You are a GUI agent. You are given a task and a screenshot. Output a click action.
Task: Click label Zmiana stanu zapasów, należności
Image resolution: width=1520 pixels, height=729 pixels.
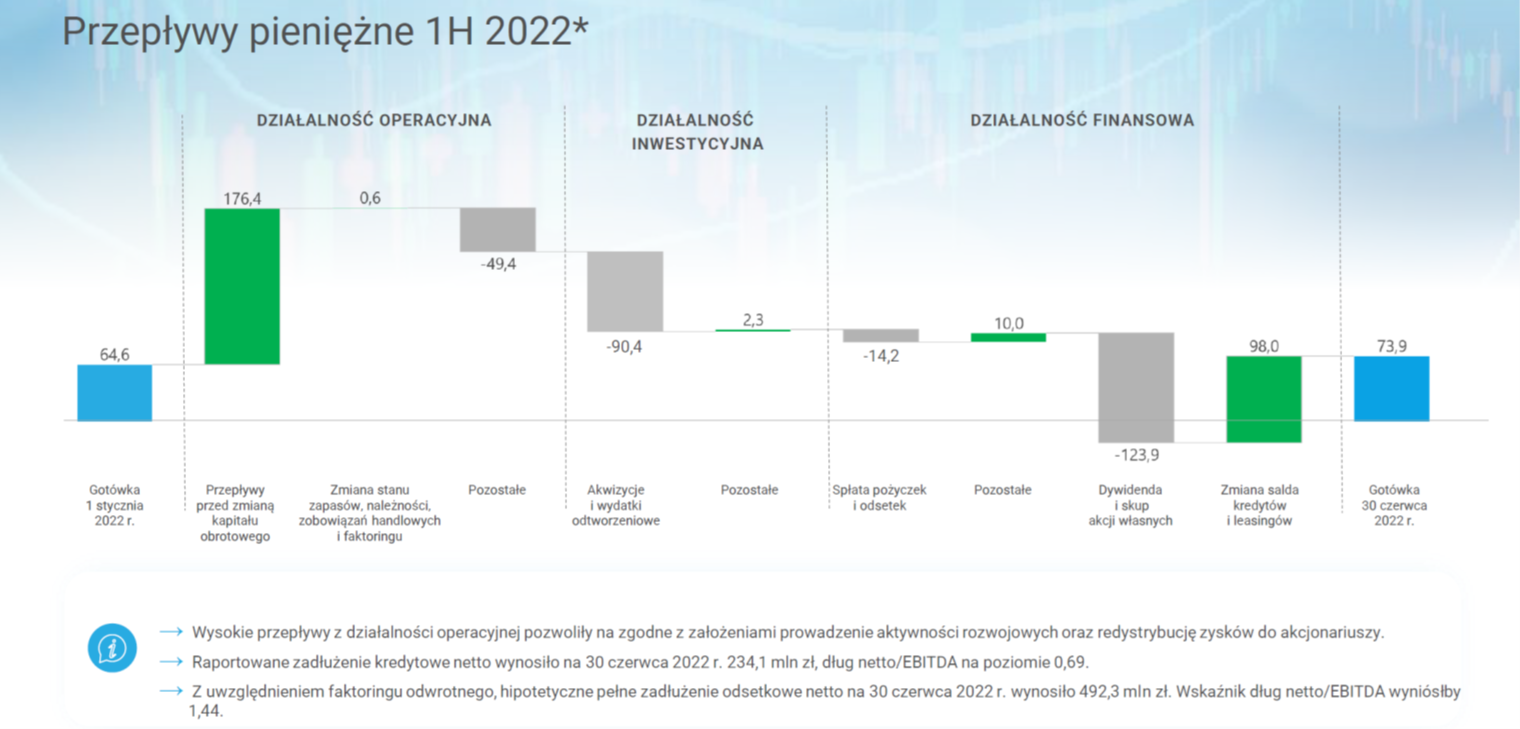[370, 513]
